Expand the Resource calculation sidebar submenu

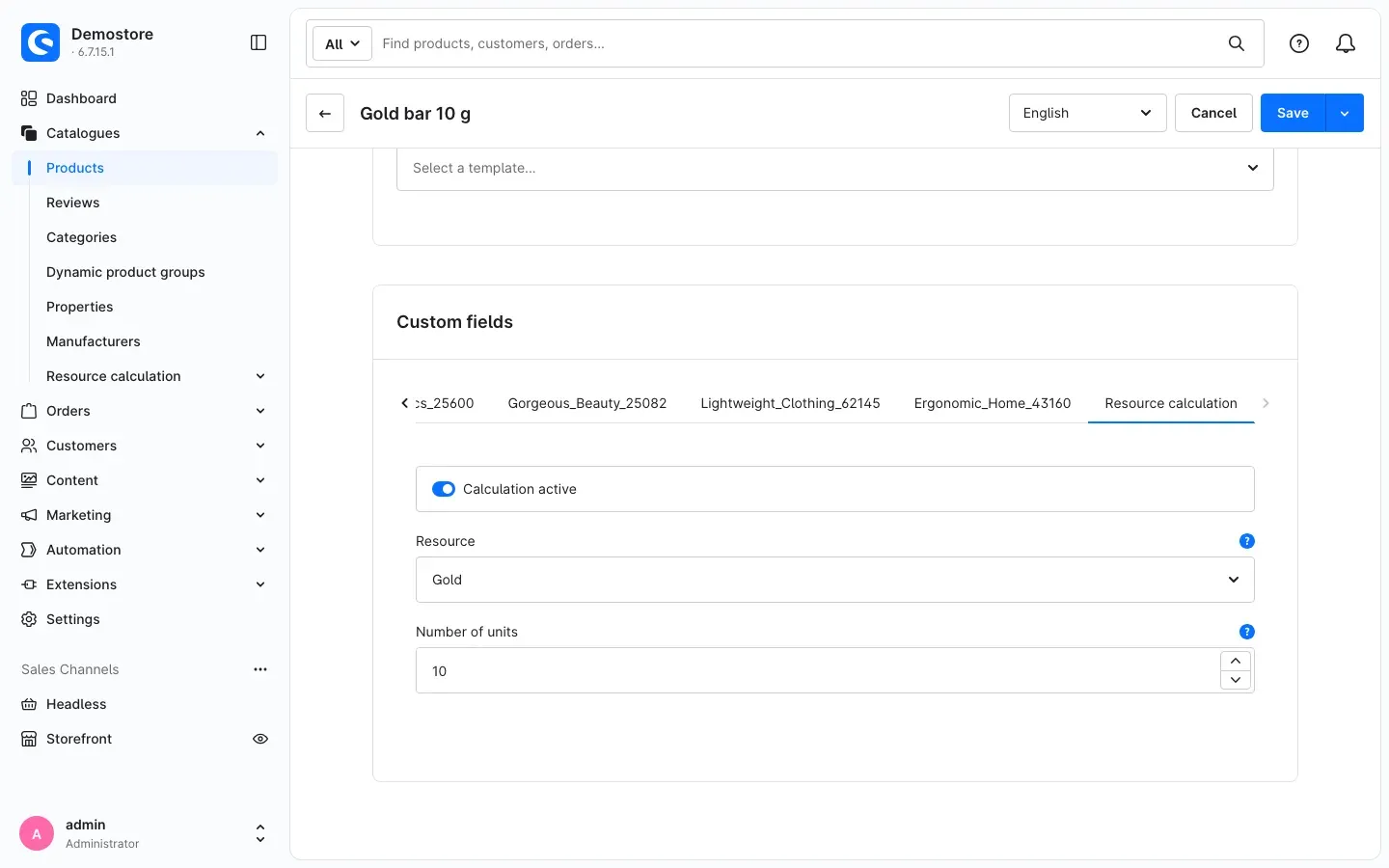tap(260, 376)
